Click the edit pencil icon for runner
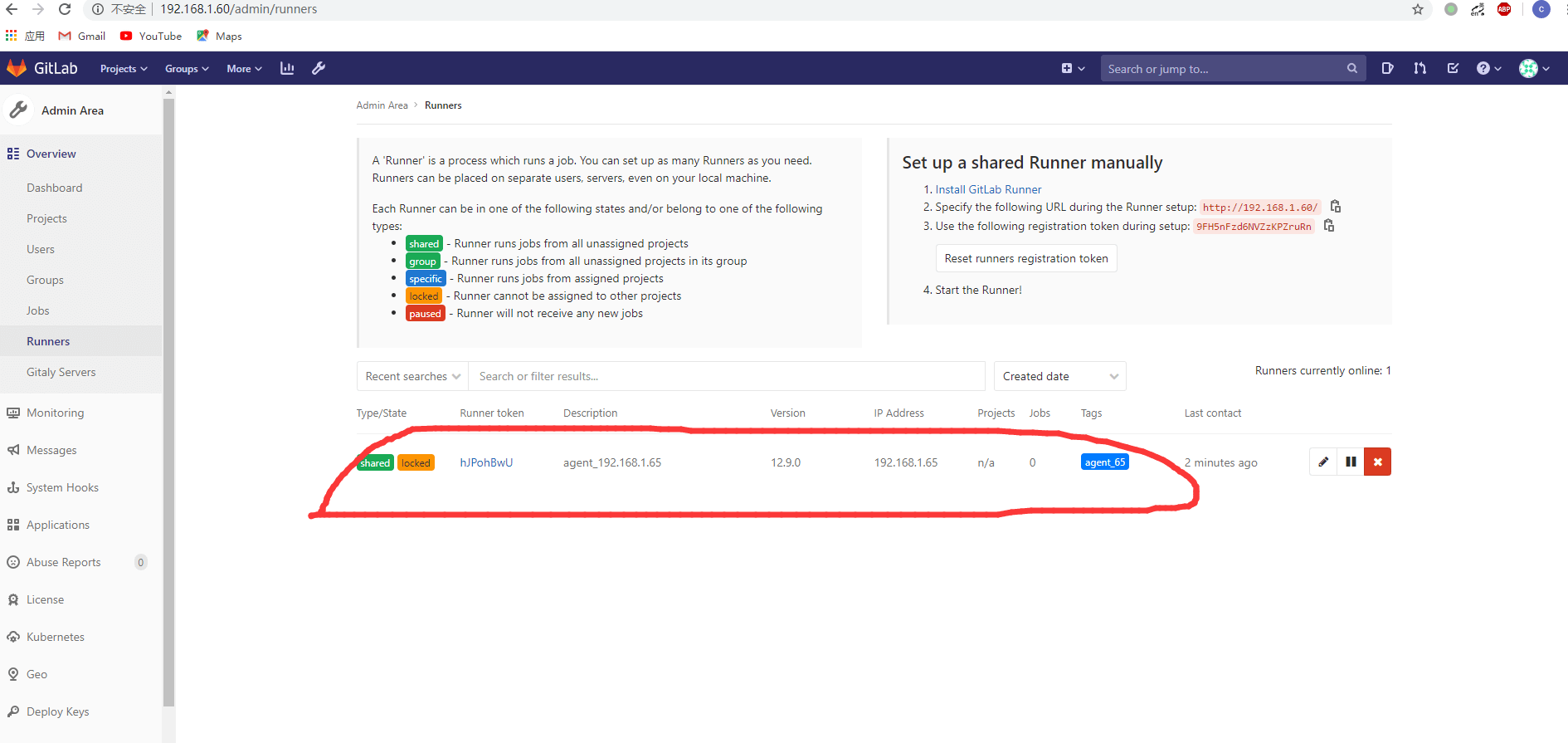The width and height of the screenshot is (1568, 743). 1323,462
